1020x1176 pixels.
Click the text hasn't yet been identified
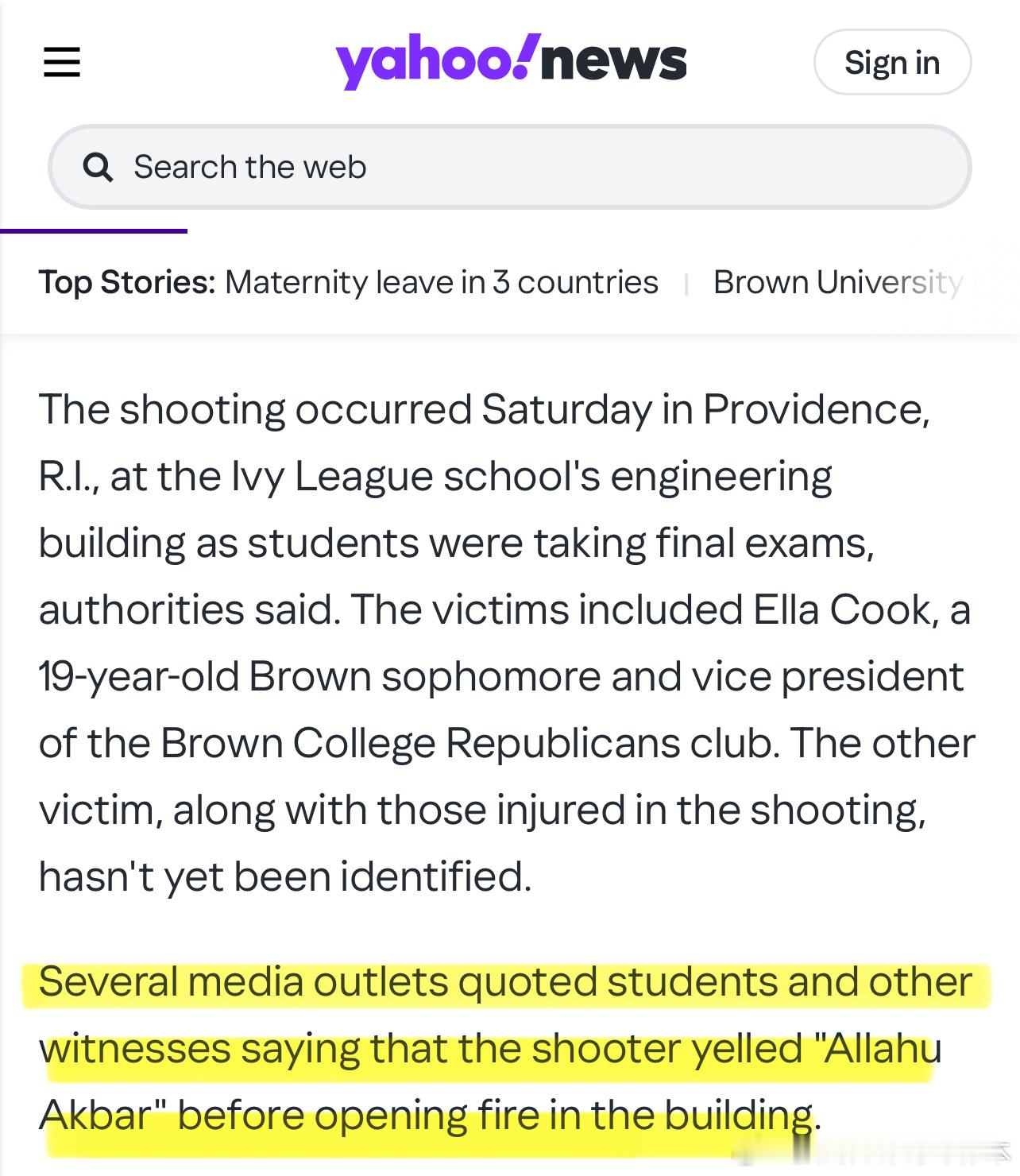tap(284, 876)
